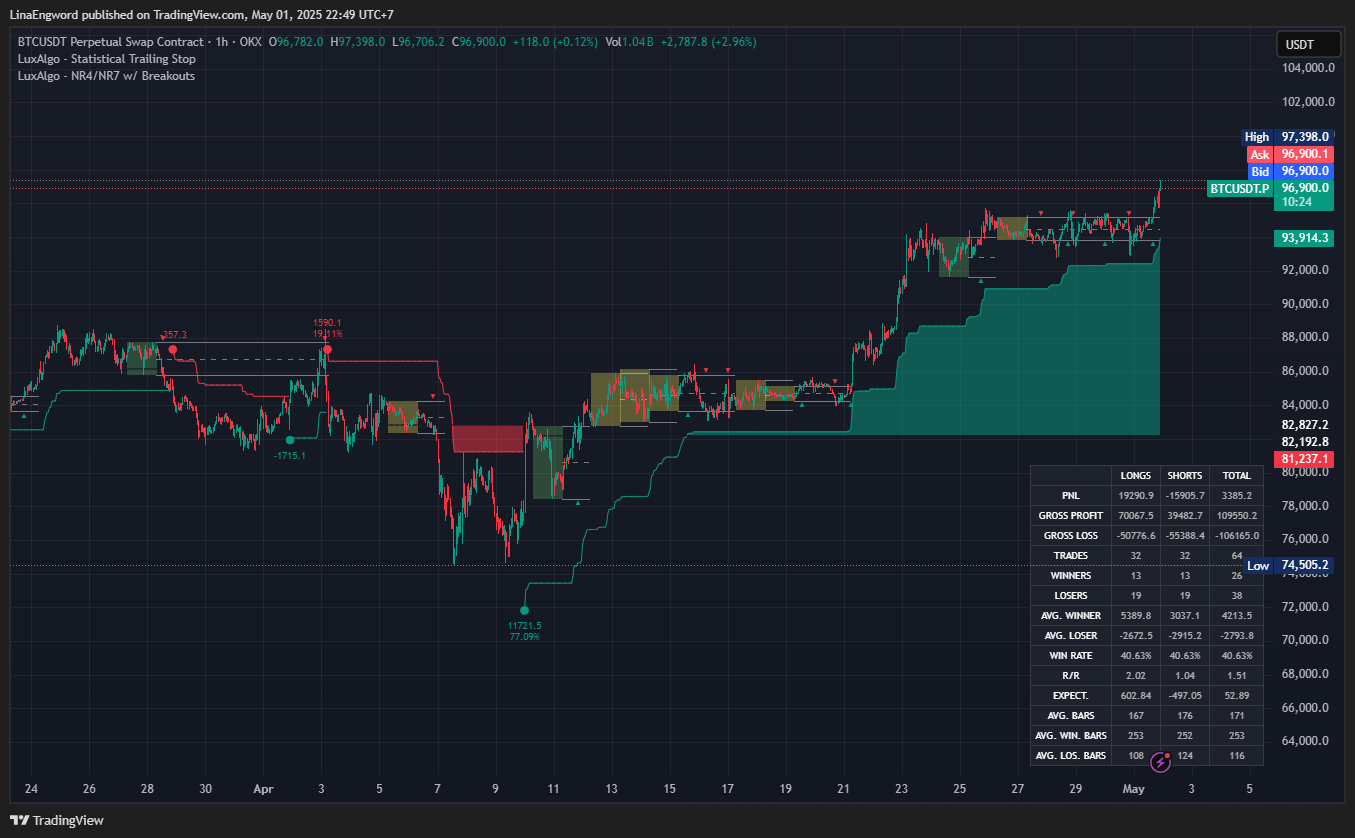Click the 82,827.2 axis value
This screenshot has width=1355, height=838.
pos(1305,425)
